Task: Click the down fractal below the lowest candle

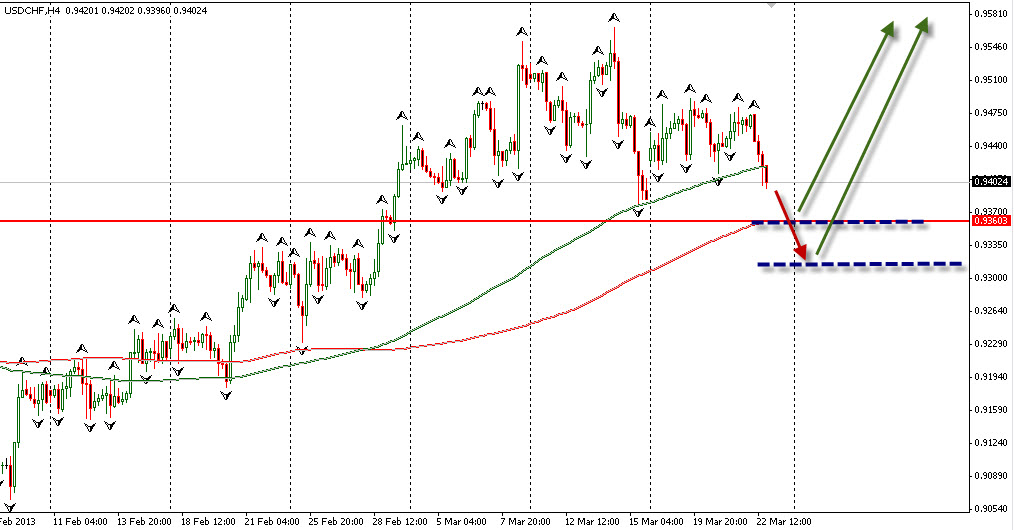Action: (x=11, y=507)
